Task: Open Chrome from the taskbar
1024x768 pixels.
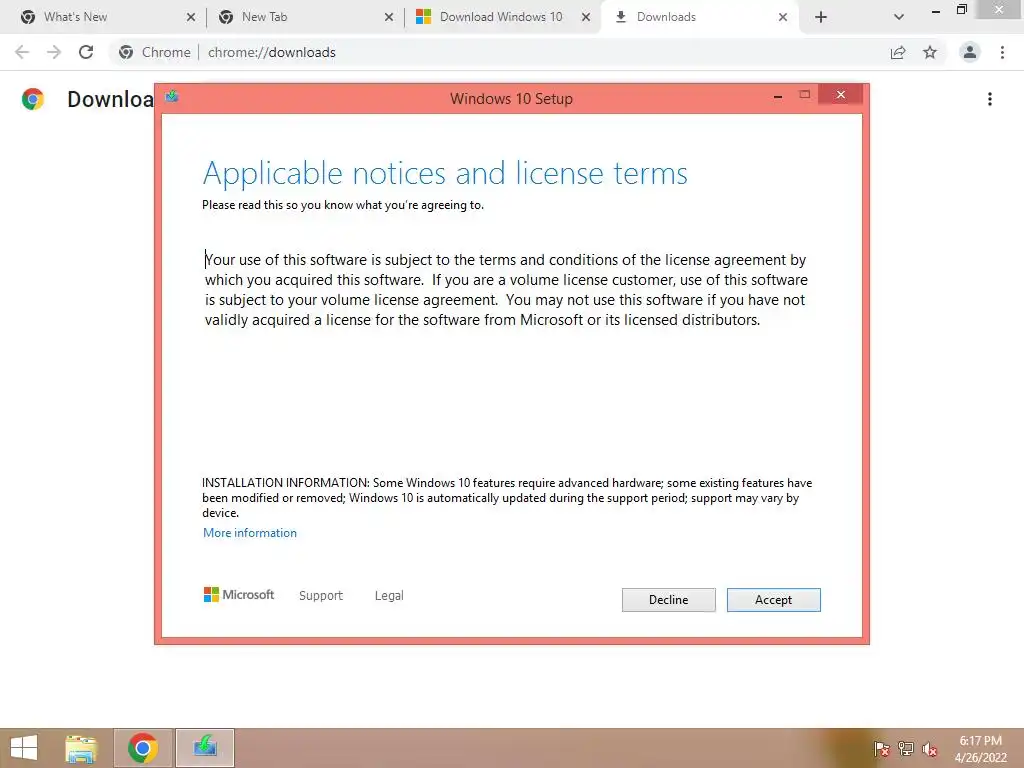Action: click(143, 748)
